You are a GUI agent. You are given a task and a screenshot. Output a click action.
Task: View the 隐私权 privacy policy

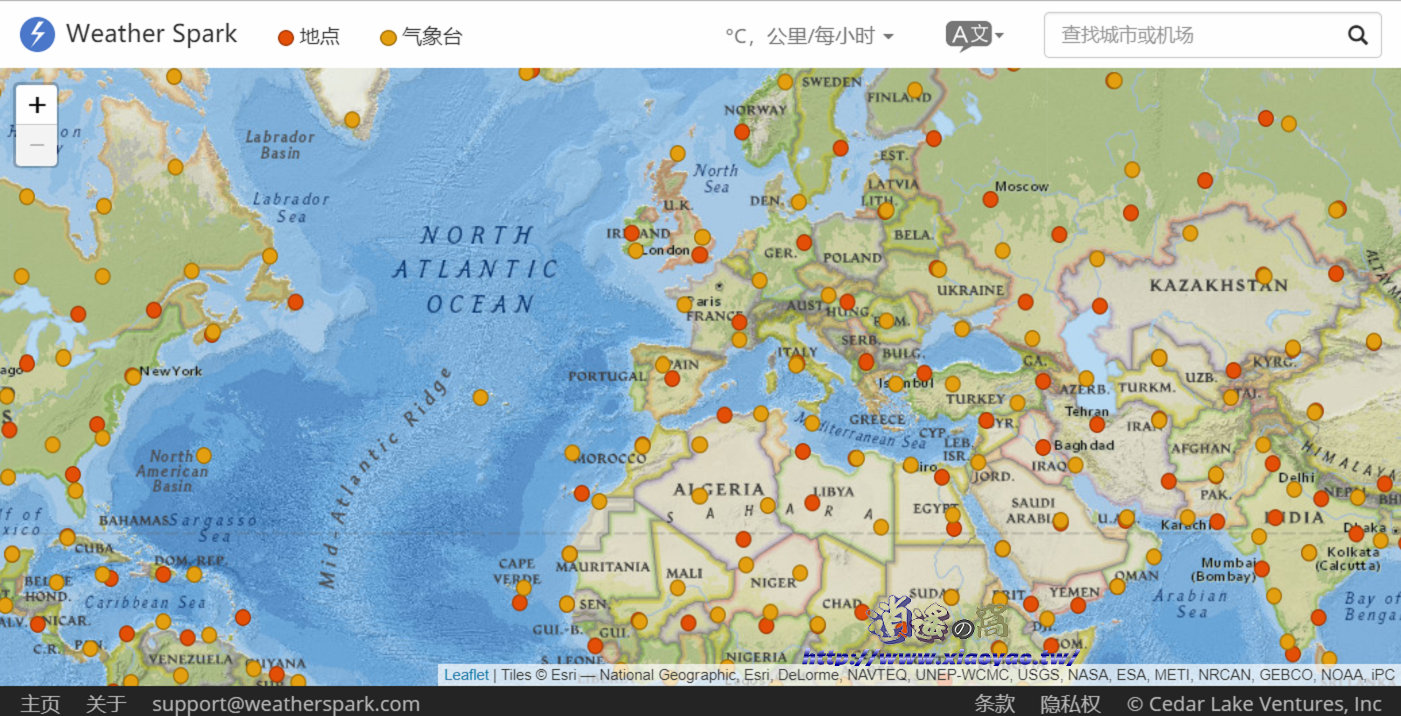[x=1070, y=704]
